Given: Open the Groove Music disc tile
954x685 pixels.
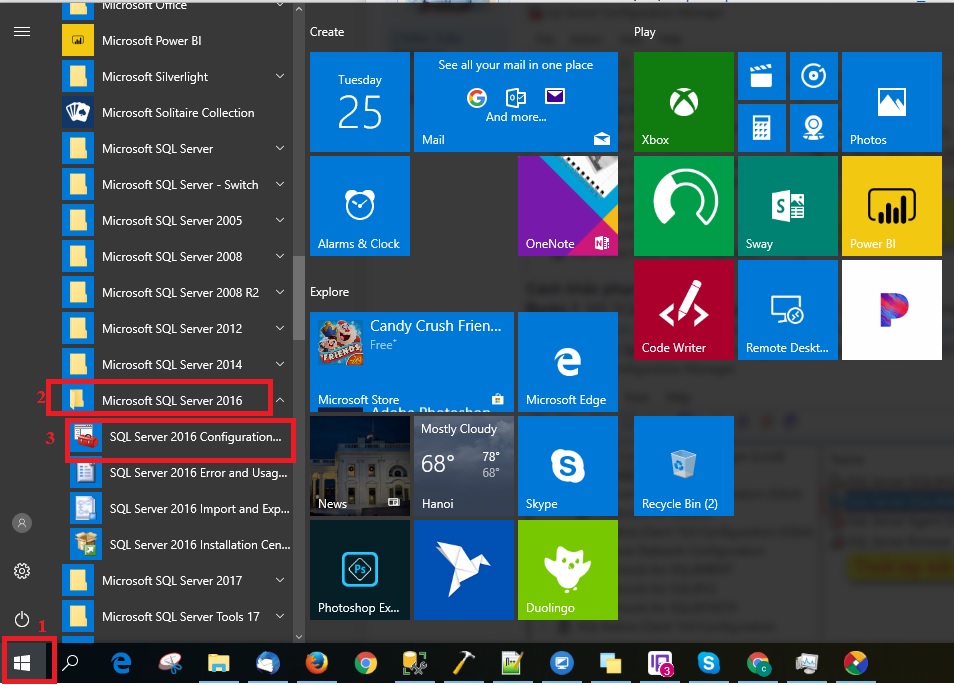Looking at the screenshot, I should 813,76.
